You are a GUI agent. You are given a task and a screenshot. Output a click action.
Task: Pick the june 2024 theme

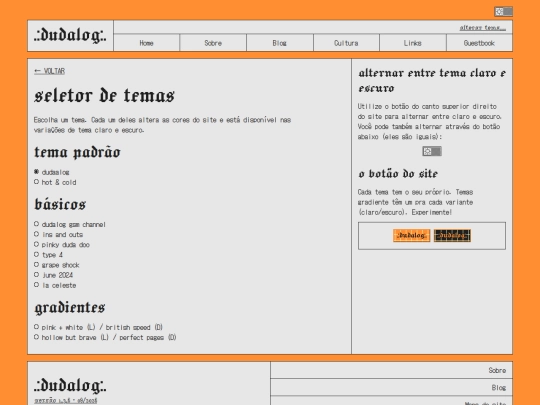click(37, 274)
